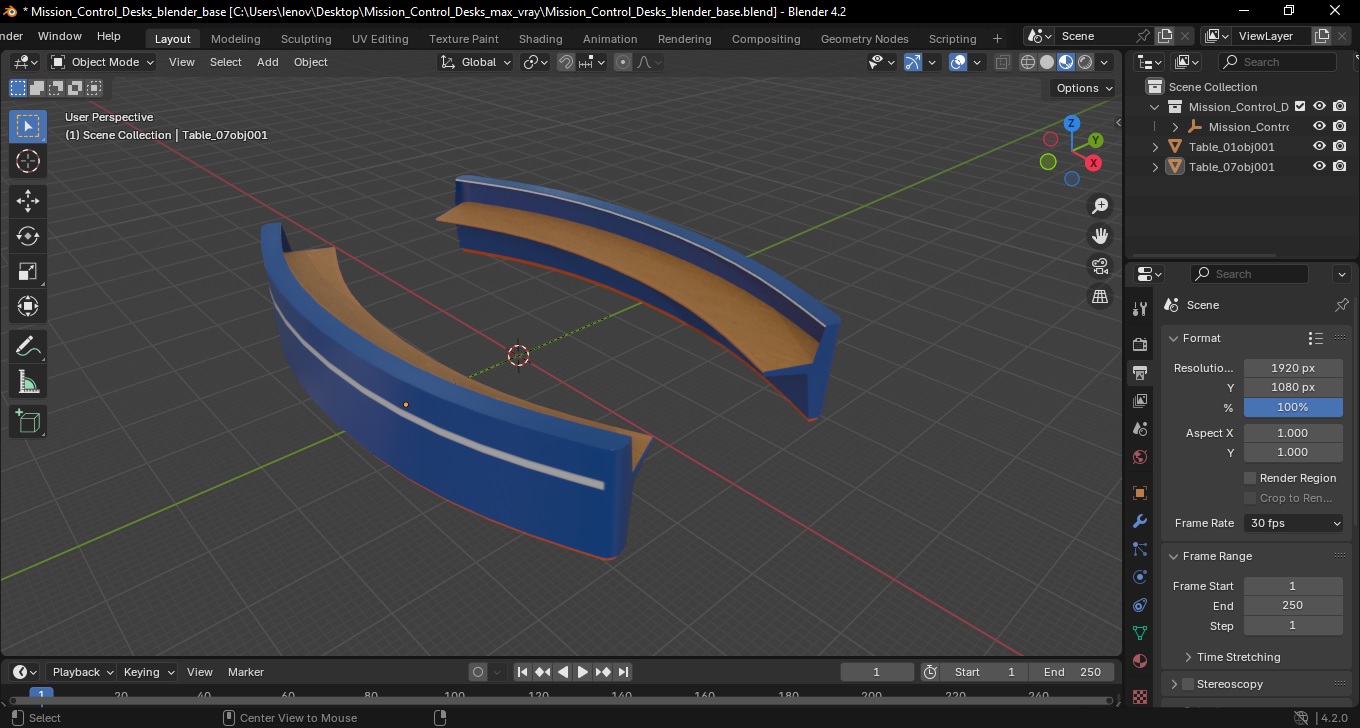Switch perspective/orthographic view grid icon
The image size is (1360, 728).
1100,297
